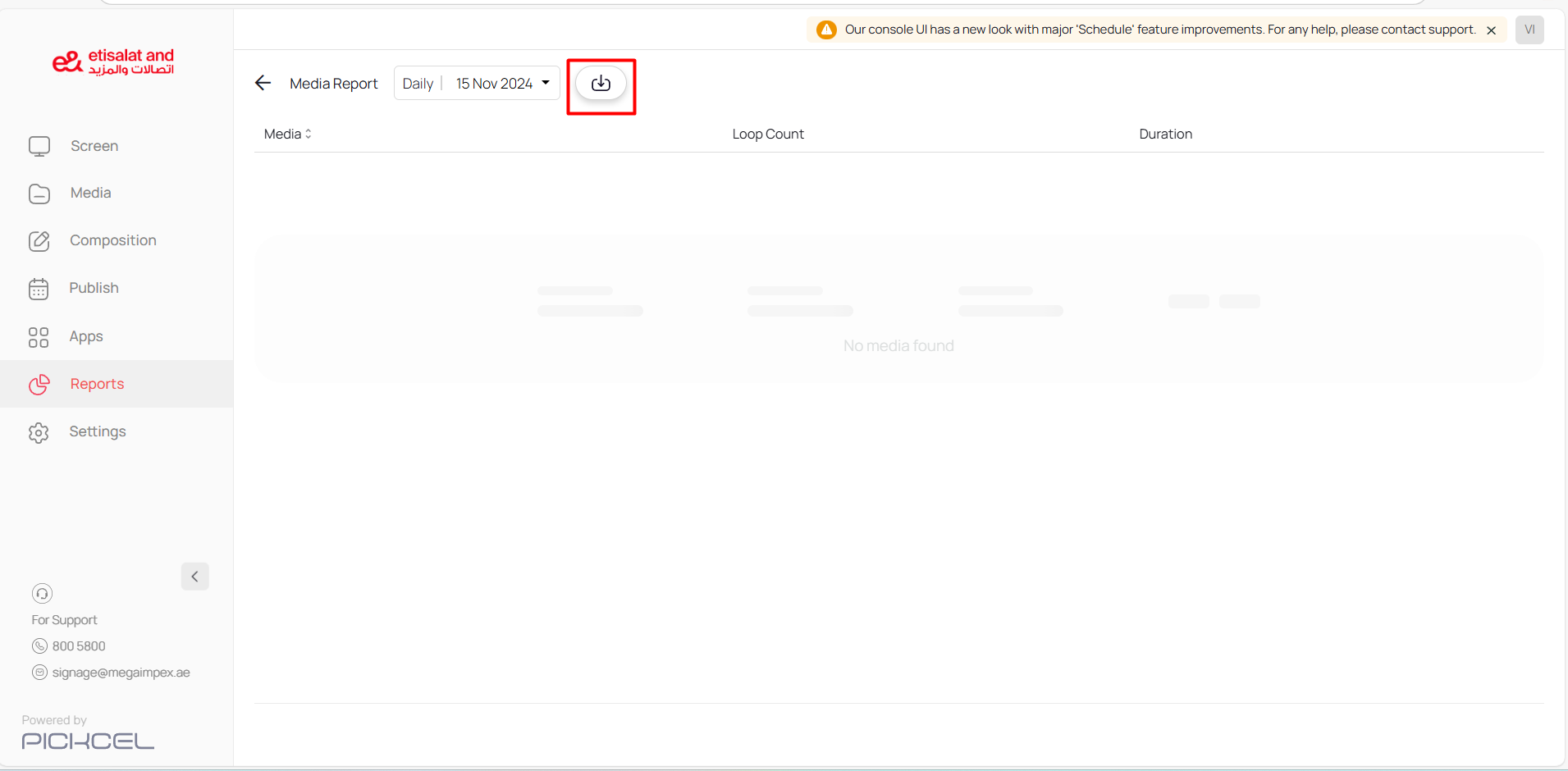Click the Apps grid icon
The image size is (1568, 771).
(x=39, y=337)
